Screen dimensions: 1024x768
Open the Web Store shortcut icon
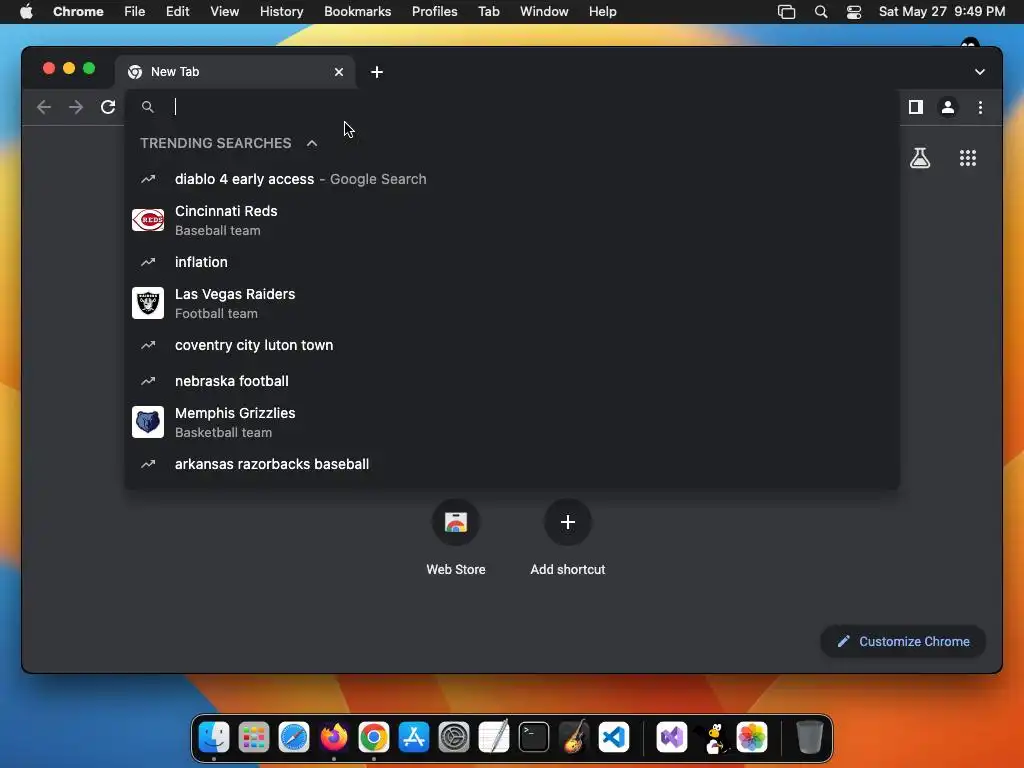456,522
